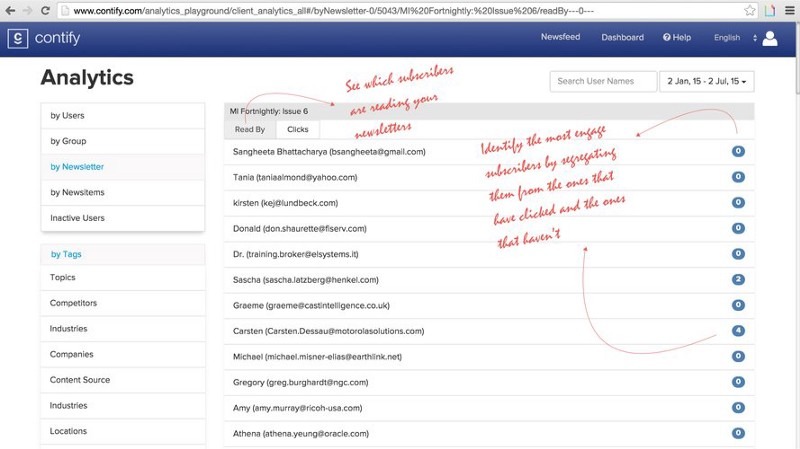The height and width of the screenshot is (449, 800).
Task: Select Amy (amy.murray@ricoh-usa.com) row
Action: coord(489,408)
